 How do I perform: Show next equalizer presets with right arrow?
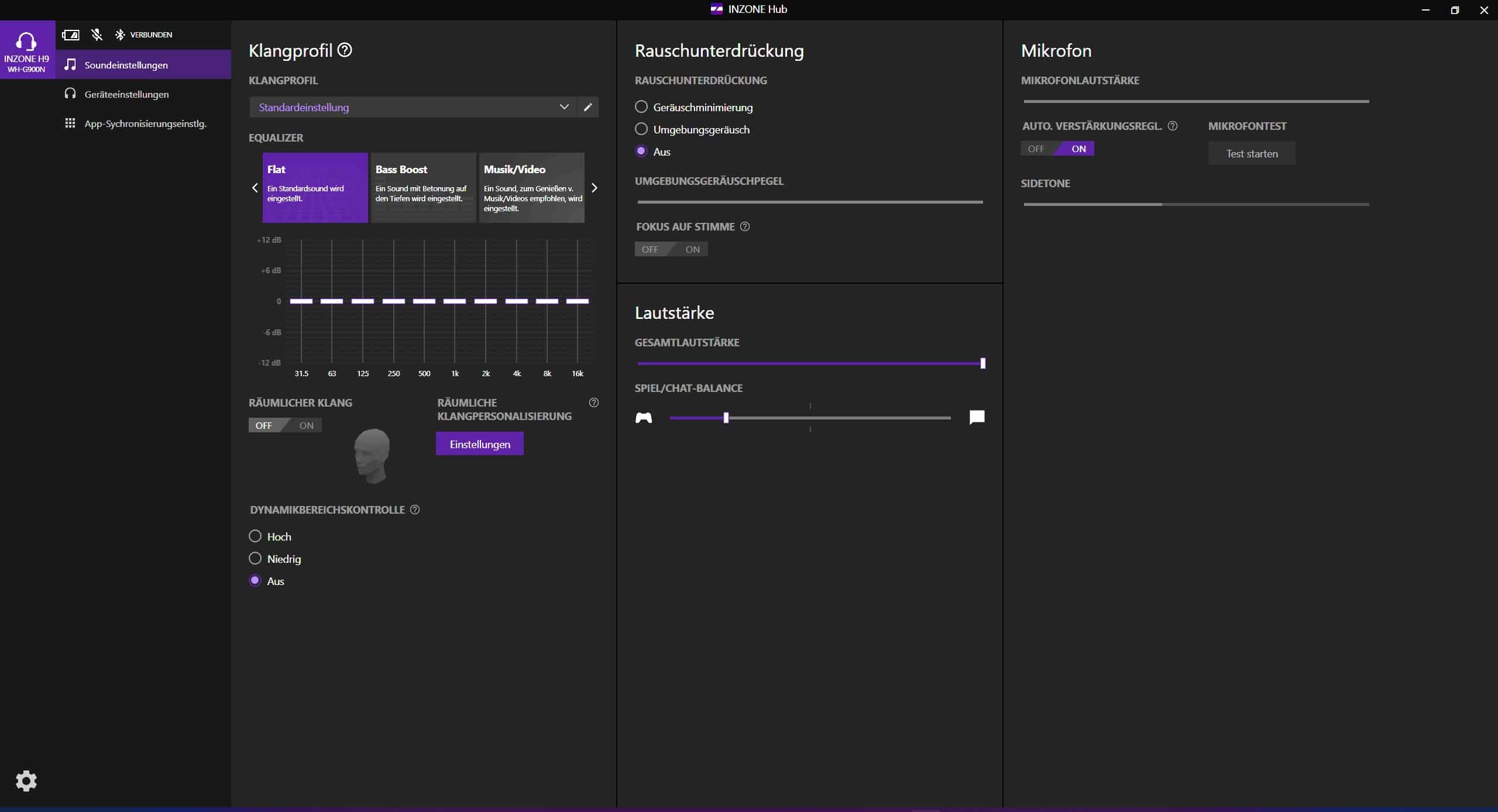pos(595,188)
